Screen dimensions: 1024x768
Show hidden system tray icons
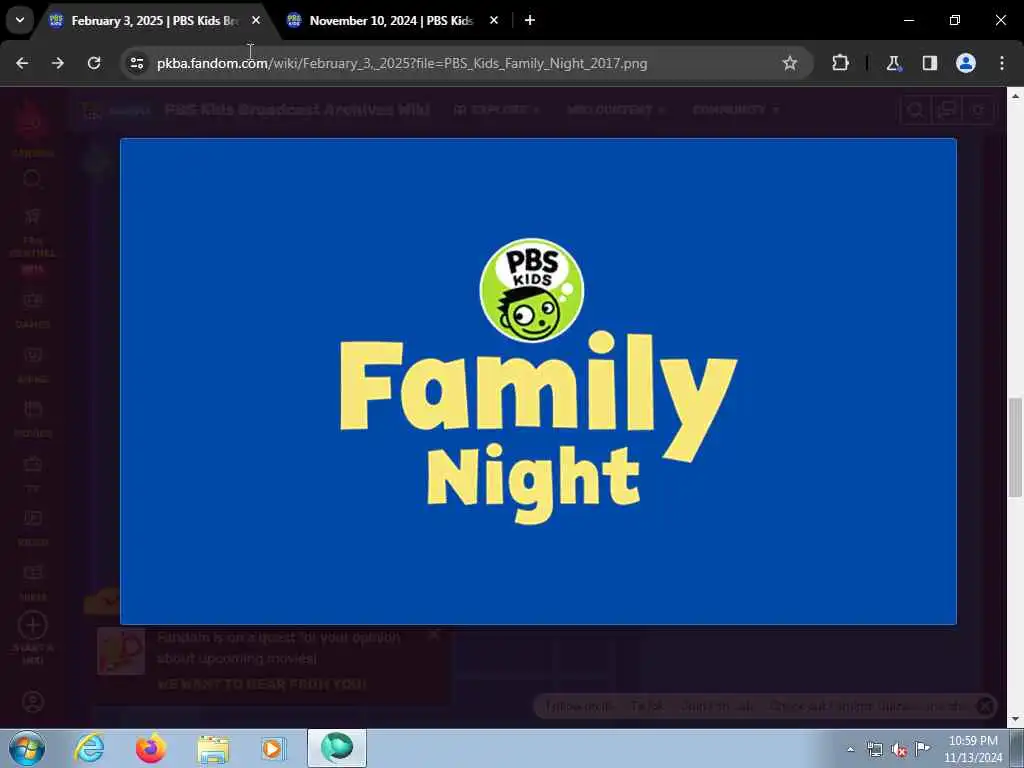[850, 749]
